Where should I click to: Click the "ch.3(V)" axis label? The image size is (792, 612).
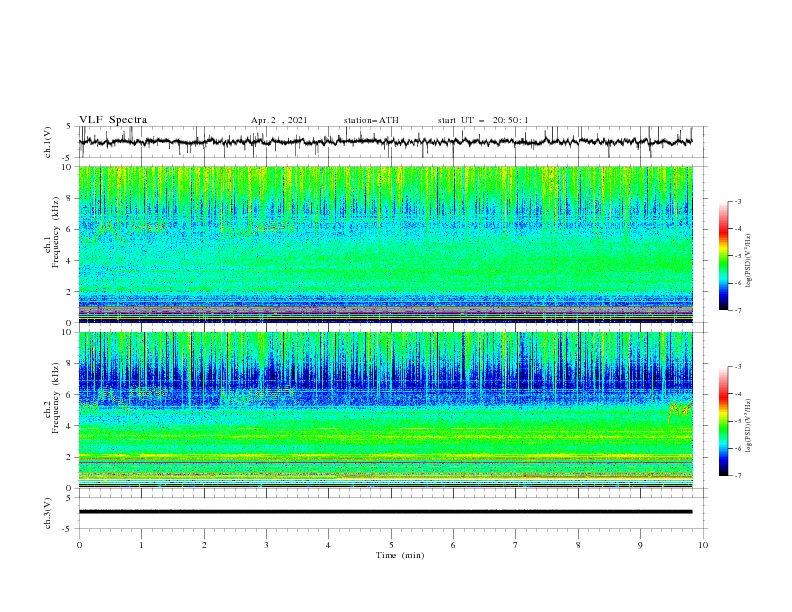coord(48,513)
